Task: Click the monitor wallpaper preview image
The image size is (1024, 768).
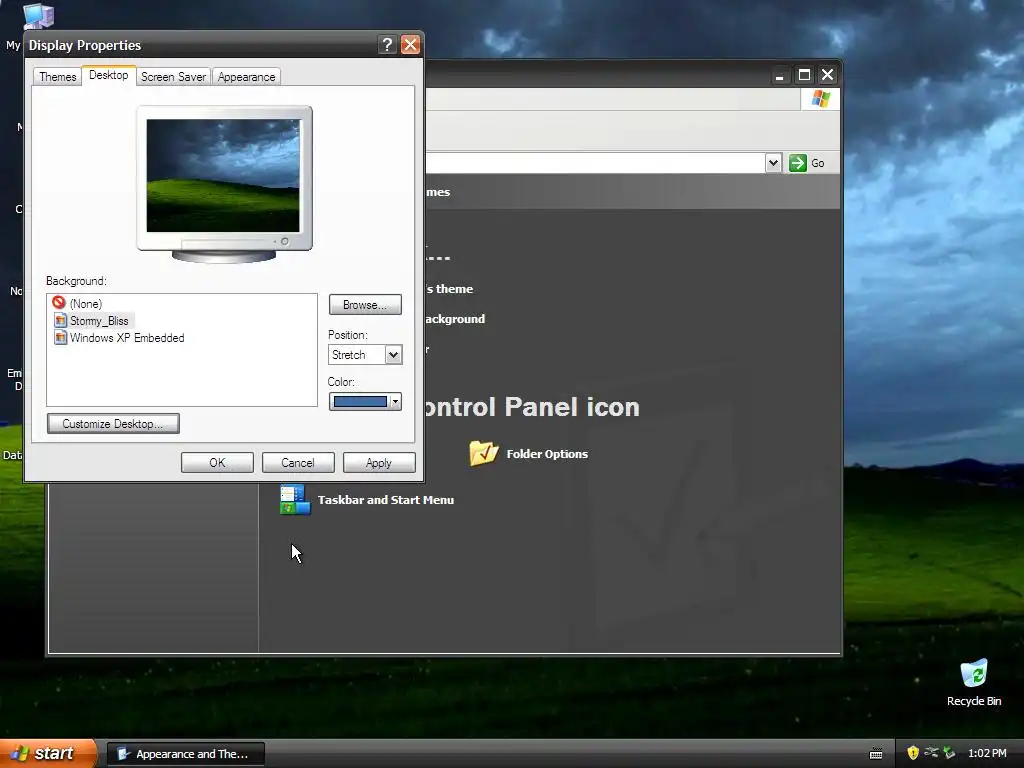Action: [x=223, y=175]
